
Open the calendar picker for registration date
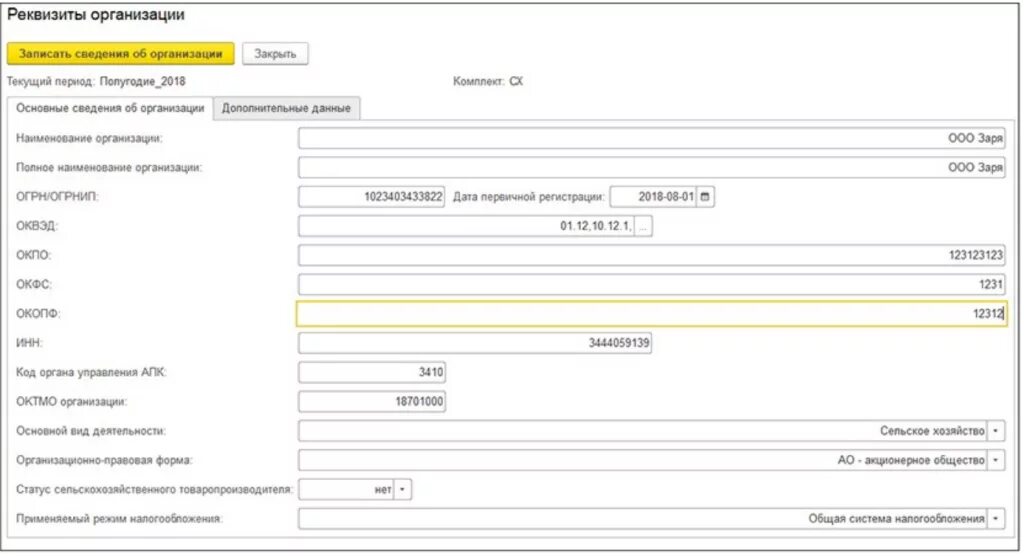(705, 197)
